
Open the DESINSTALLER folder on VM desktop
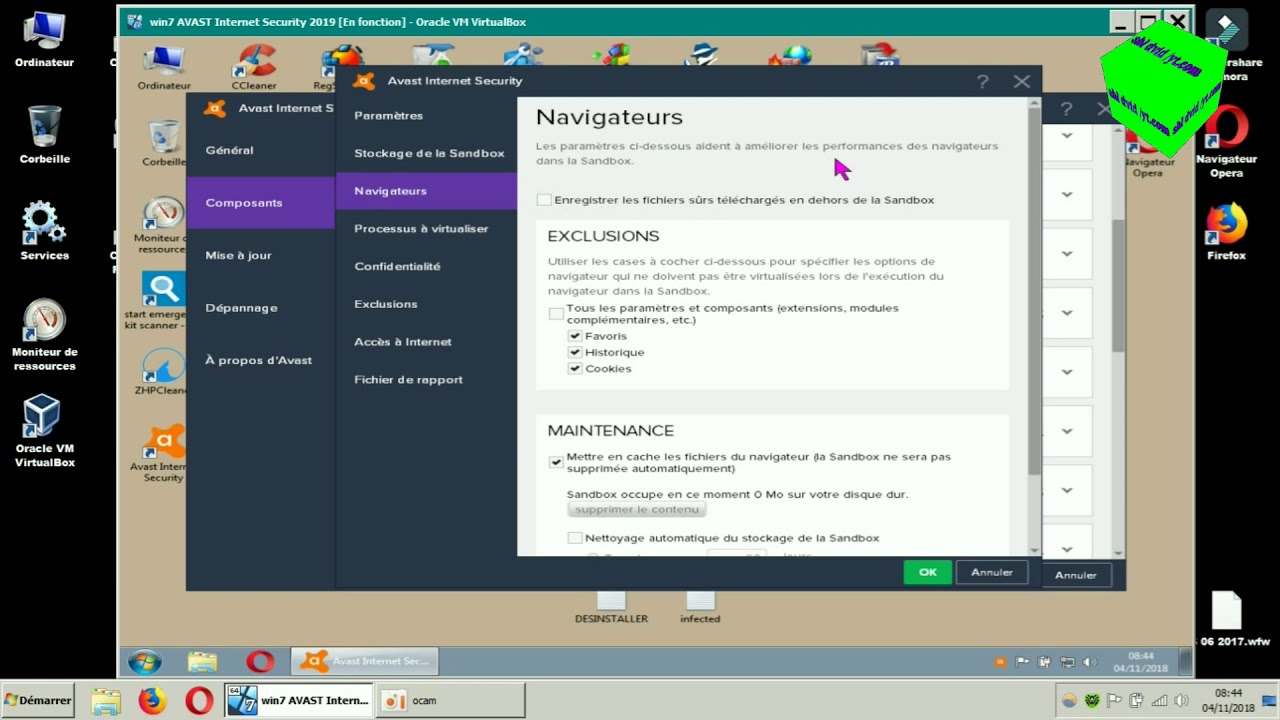611,607
